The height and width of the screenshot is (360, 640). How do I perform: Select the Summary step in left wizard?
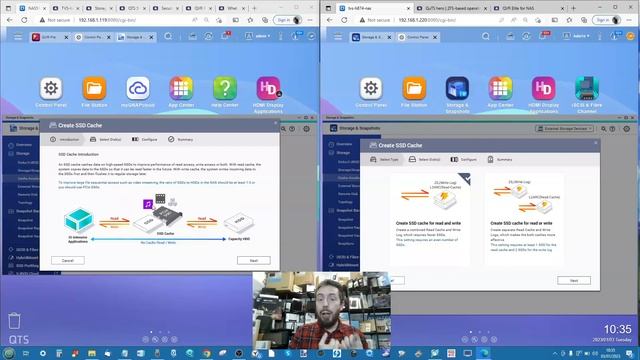click(x=180, y=140)
